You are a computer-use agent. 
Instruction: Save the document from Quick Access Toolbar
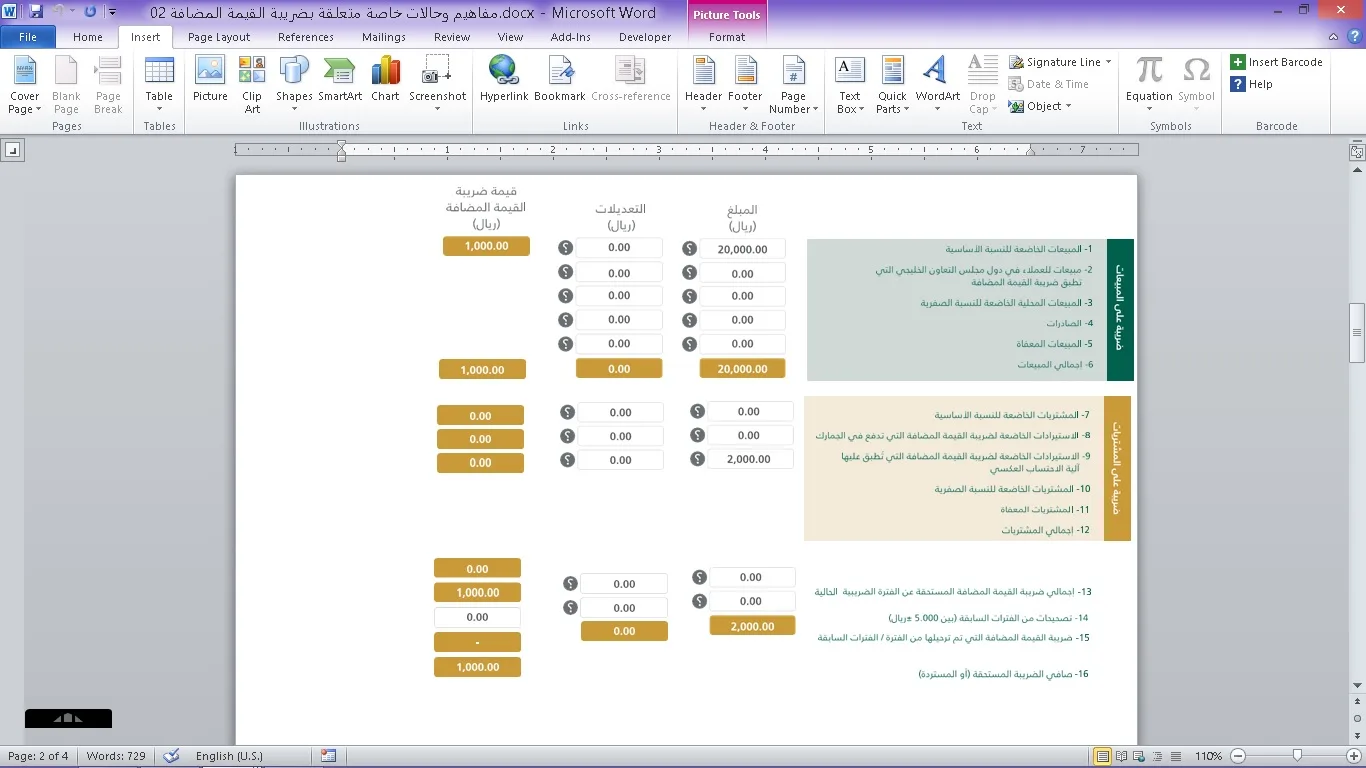pos(37,12)
